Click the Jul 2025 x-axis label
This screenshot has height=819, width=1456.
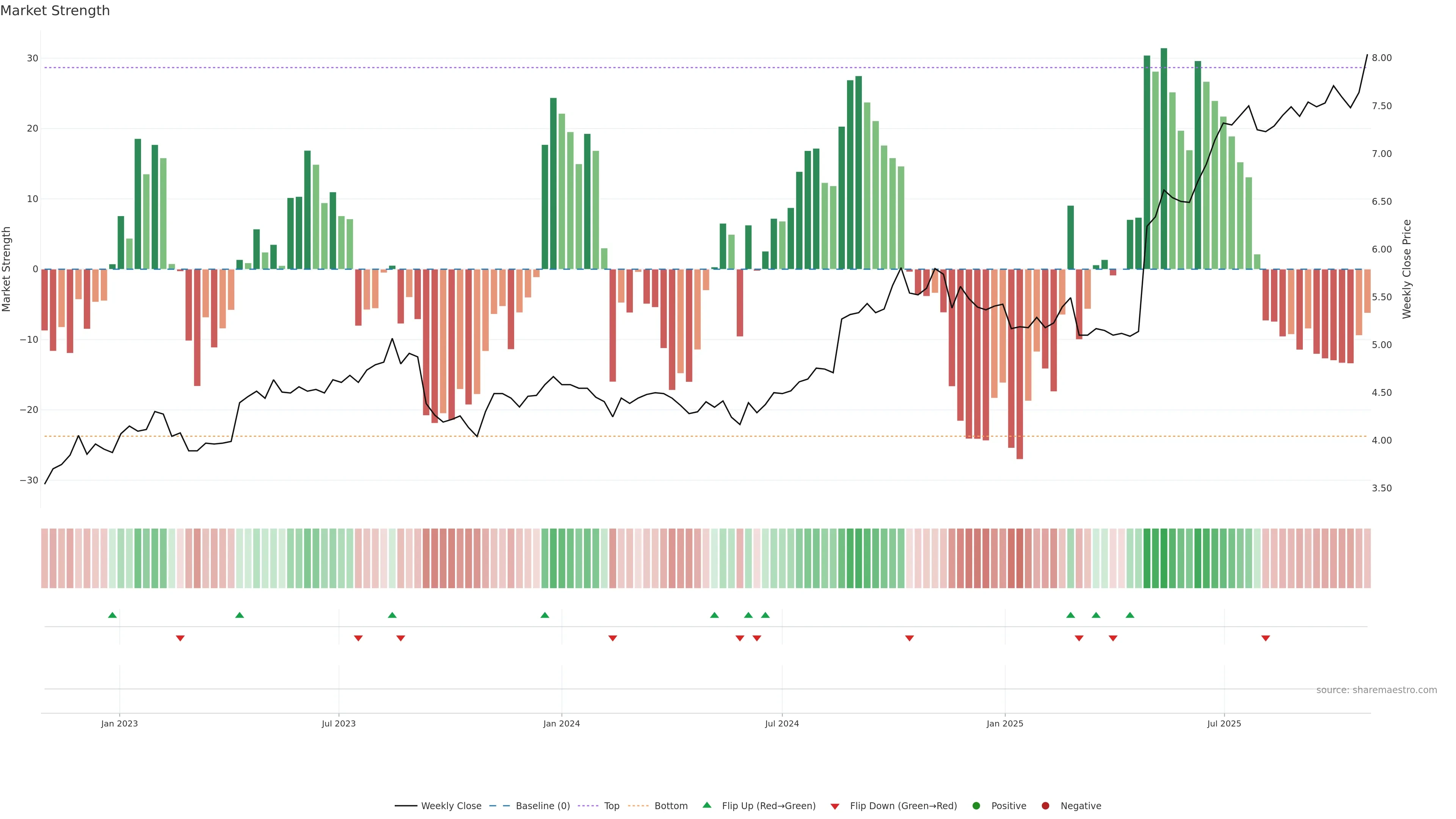click(1224, 723)
